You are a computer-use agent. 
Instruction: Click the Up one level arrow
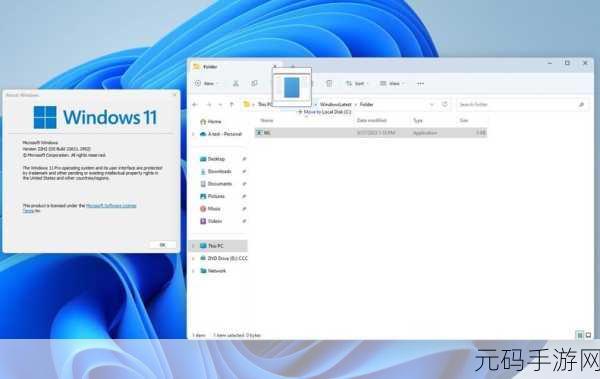[x=232, y=105]
